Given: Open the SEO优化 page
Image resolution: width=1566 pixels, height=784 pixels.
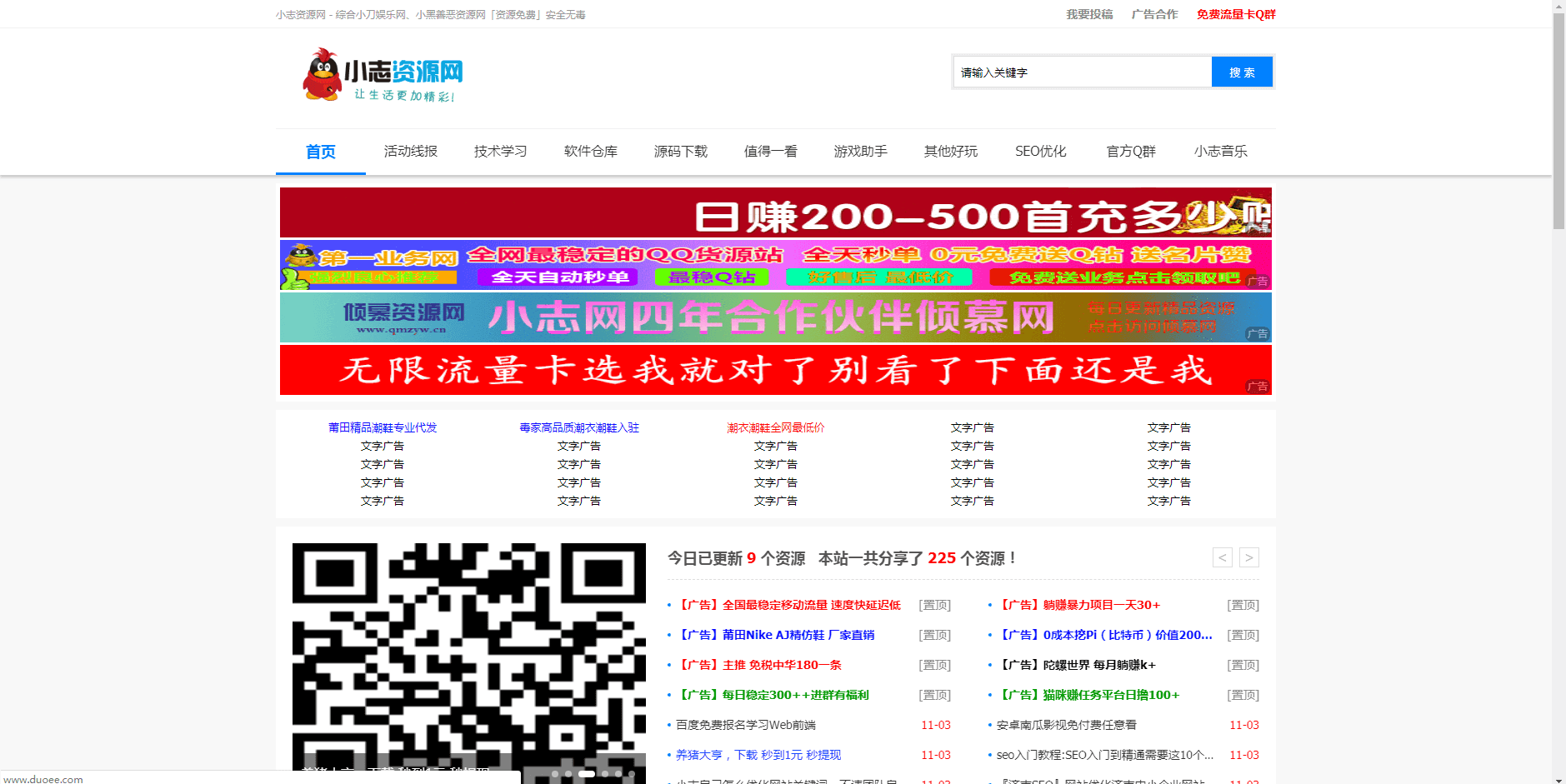Looking at the screenshot, I should [1040, 151].
